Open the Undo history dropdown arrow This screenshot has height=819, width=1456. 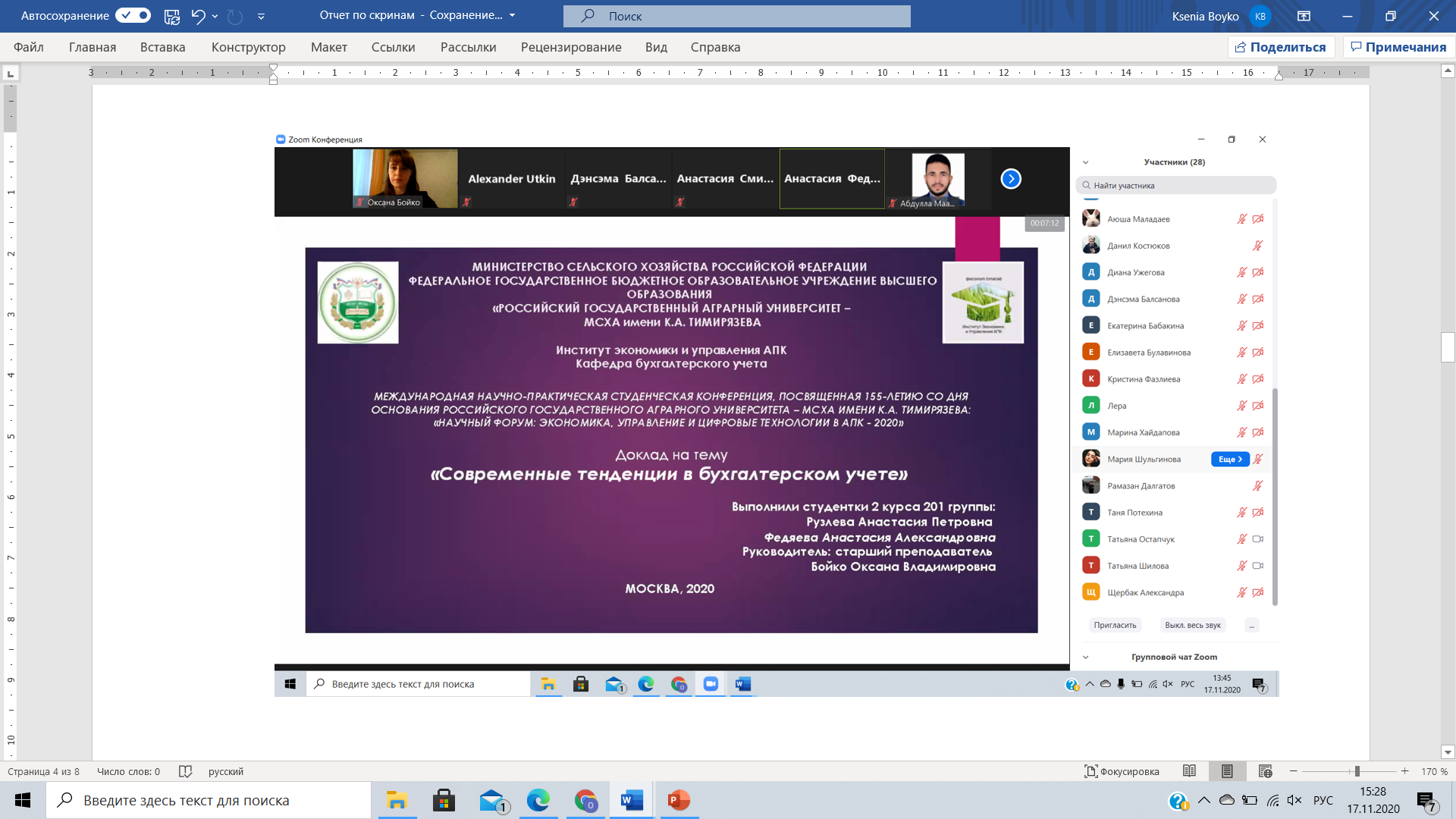[x=215, y=16]
